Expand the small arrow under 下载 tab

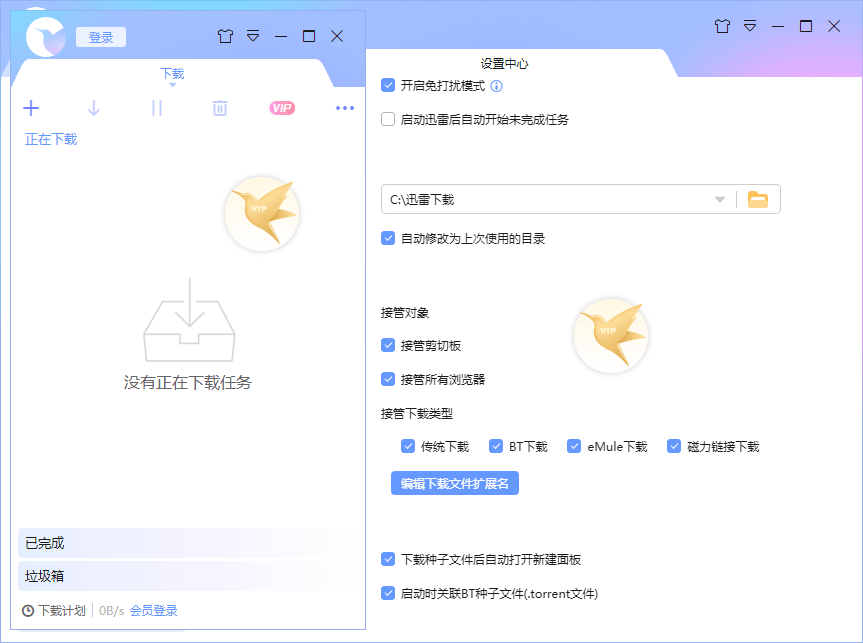click(172, 85)
